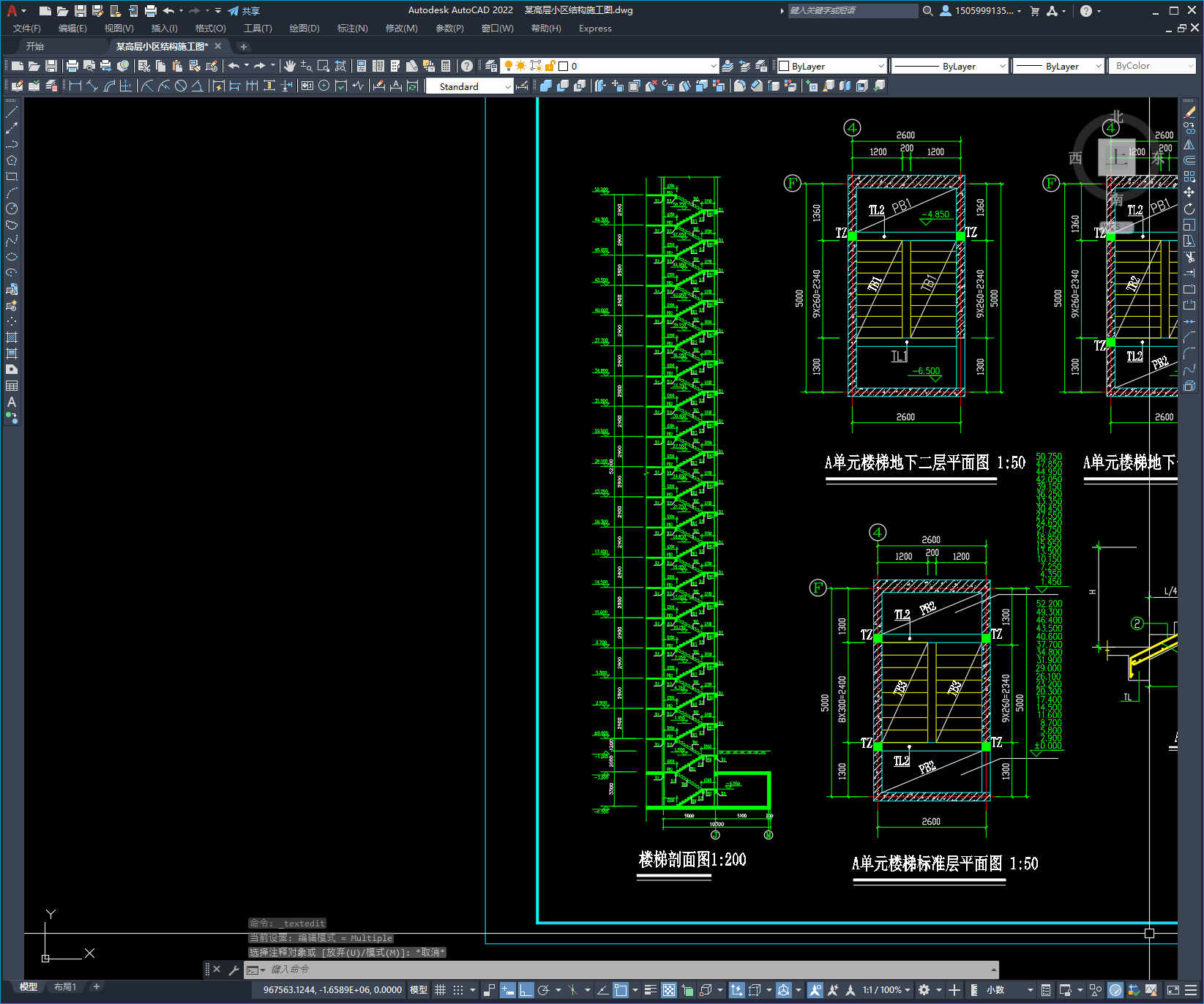The image size is (1204, 1004).
Task: Add a new drawing tab with plus
Action: coord(244,47)
